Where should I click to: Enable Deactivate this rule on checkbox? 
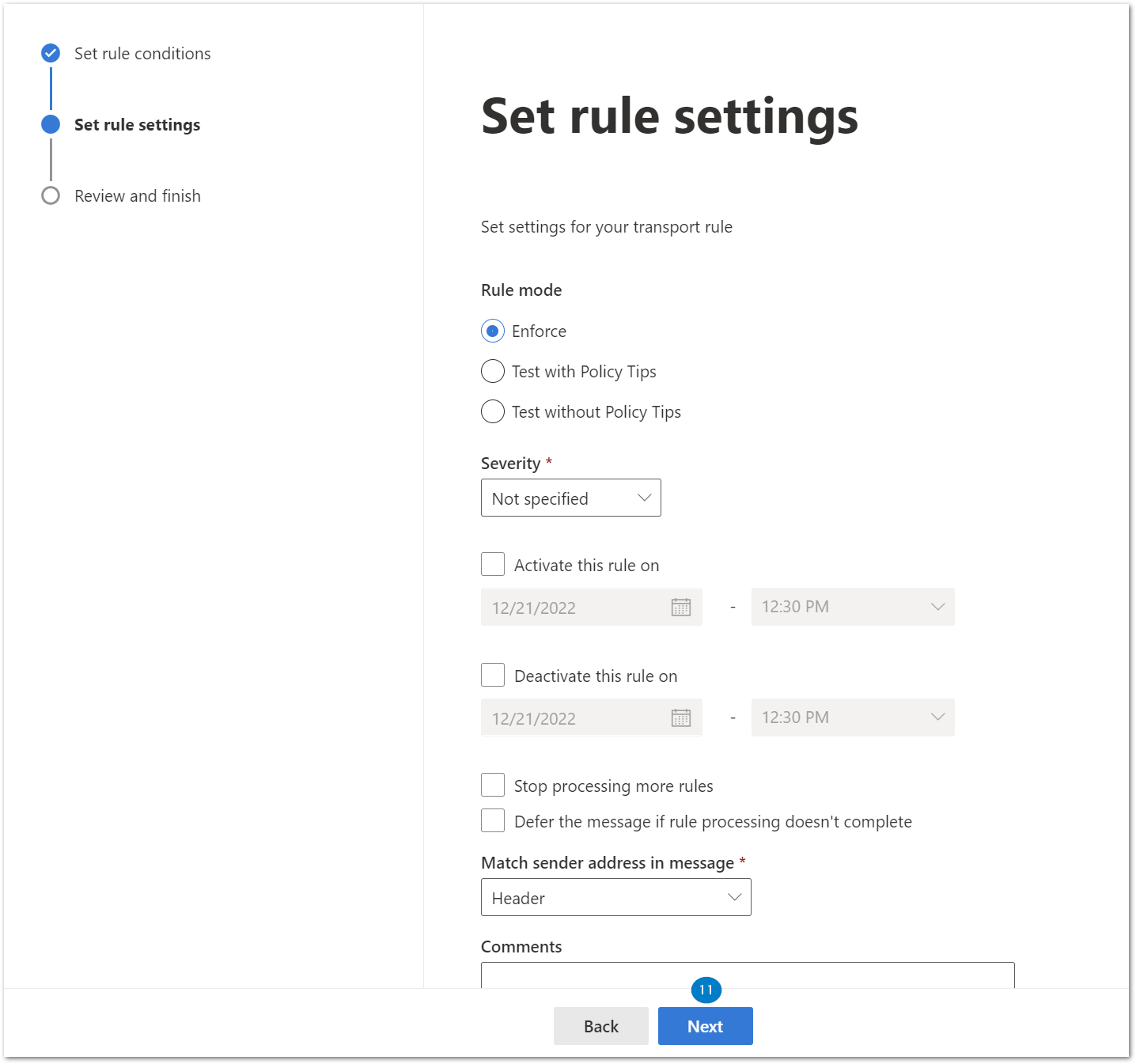(x=493, y=675)
